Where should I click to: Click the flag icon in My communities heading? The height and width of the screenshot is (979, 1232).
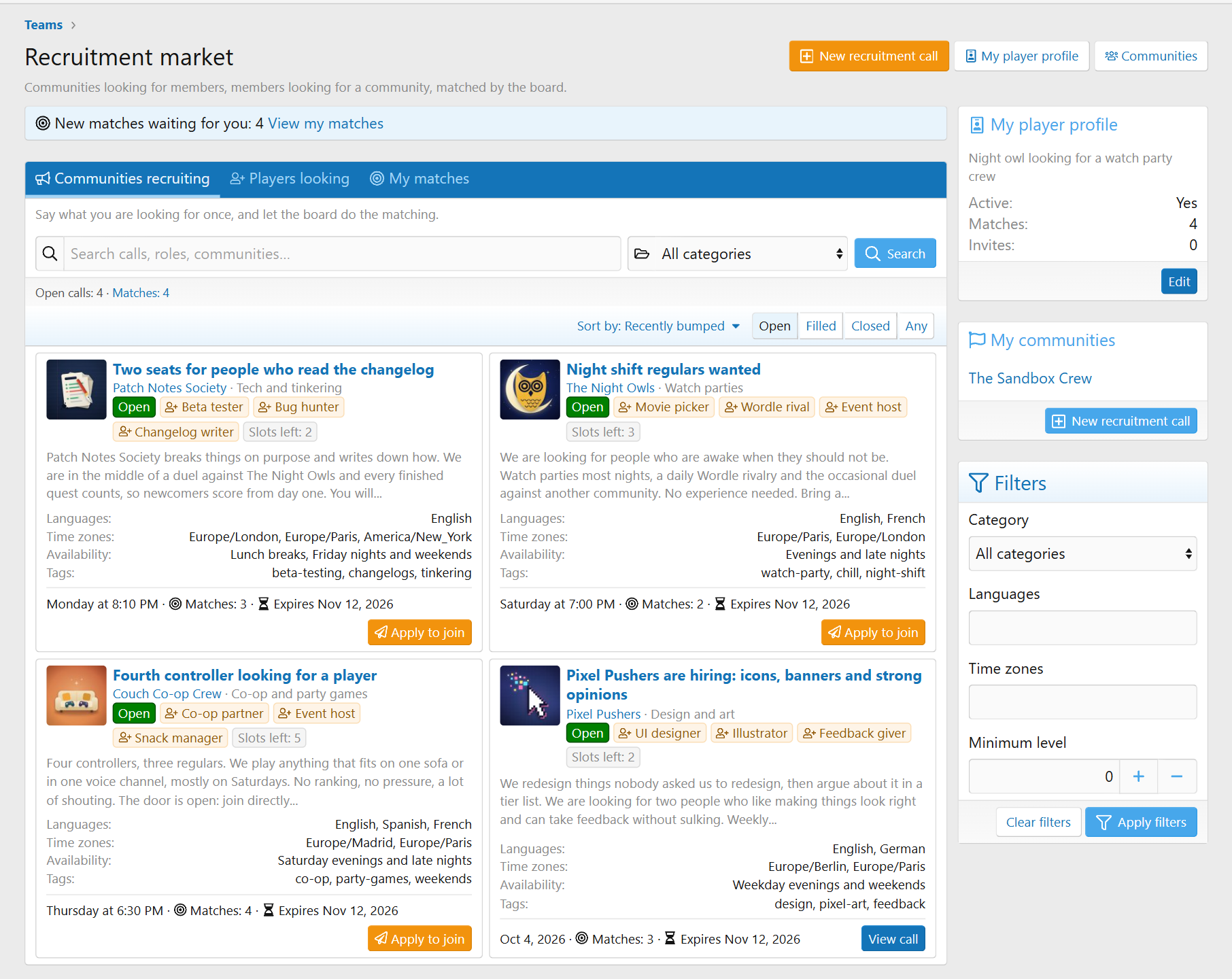pyautogui.click(x=977, y=340)
